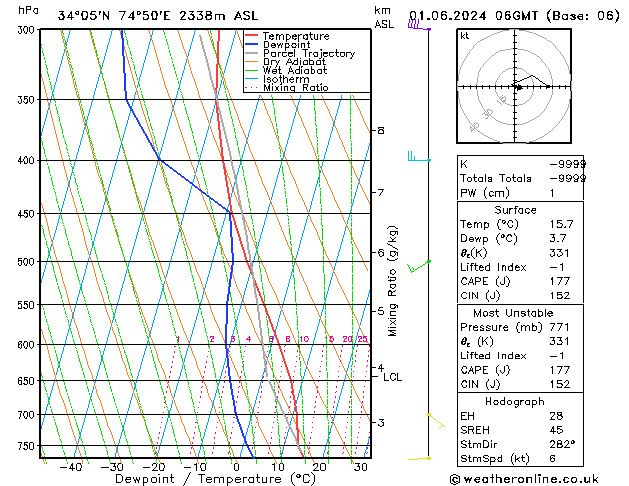This screenshot has width=629, height=486.
Task: Click the 'Hodograph' section heading
Action: click(x=515, y=401)
